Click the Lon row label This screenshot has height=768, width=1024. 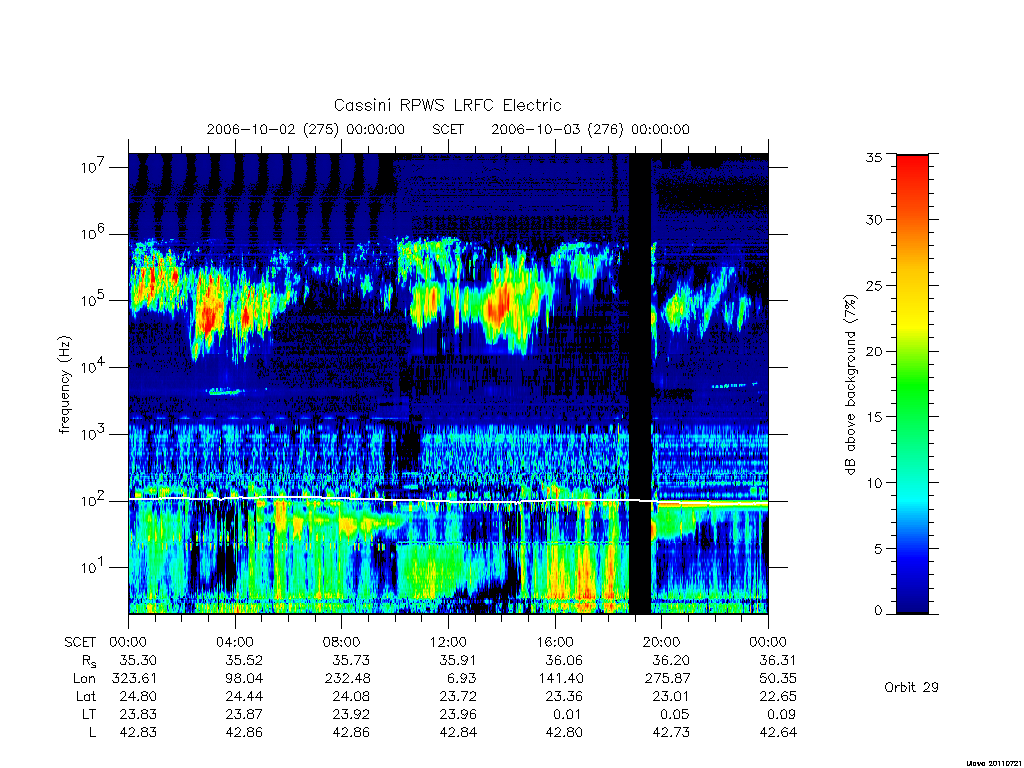coord(84,679)
